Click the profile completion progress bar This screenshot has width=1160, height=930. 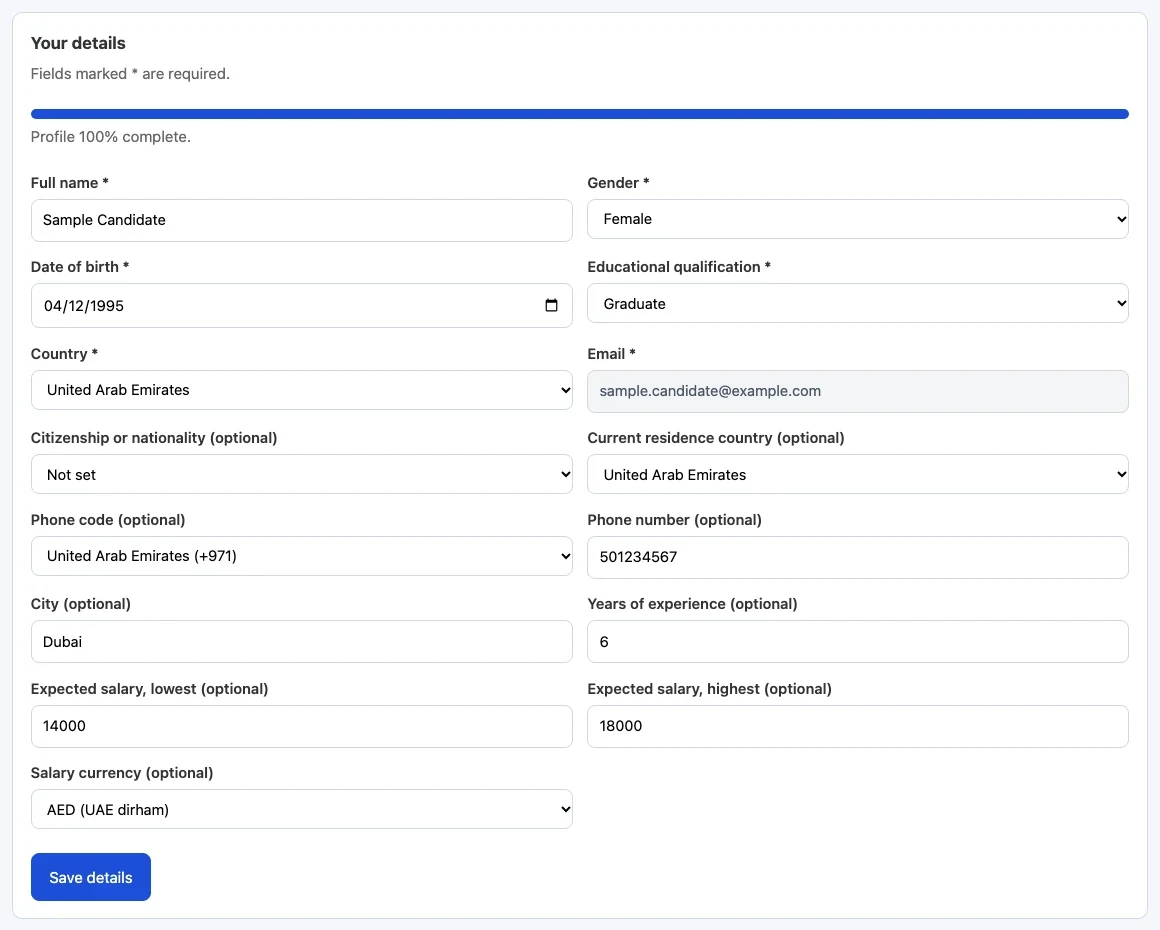[580, 114]
